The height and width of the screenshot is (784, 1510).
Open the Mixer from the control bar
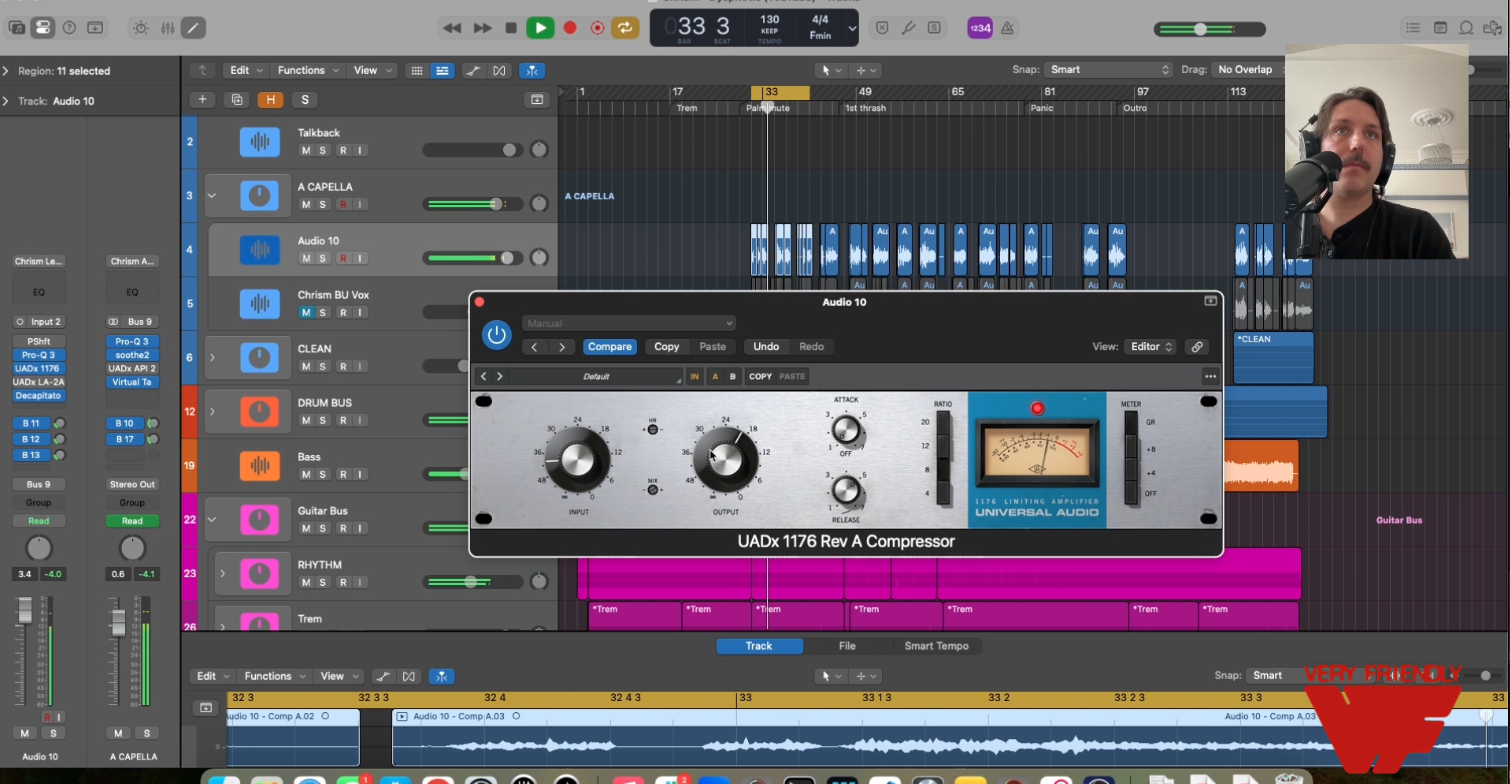[x=167, y=28]
